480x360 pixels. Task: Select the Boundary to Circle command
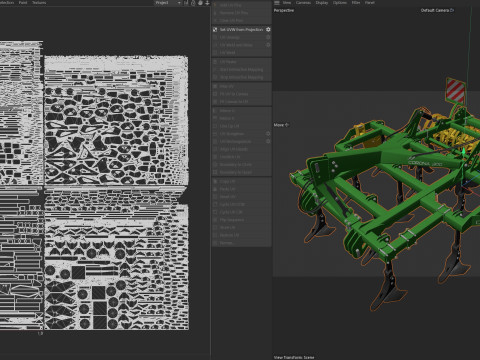click(x=242, y=164)
